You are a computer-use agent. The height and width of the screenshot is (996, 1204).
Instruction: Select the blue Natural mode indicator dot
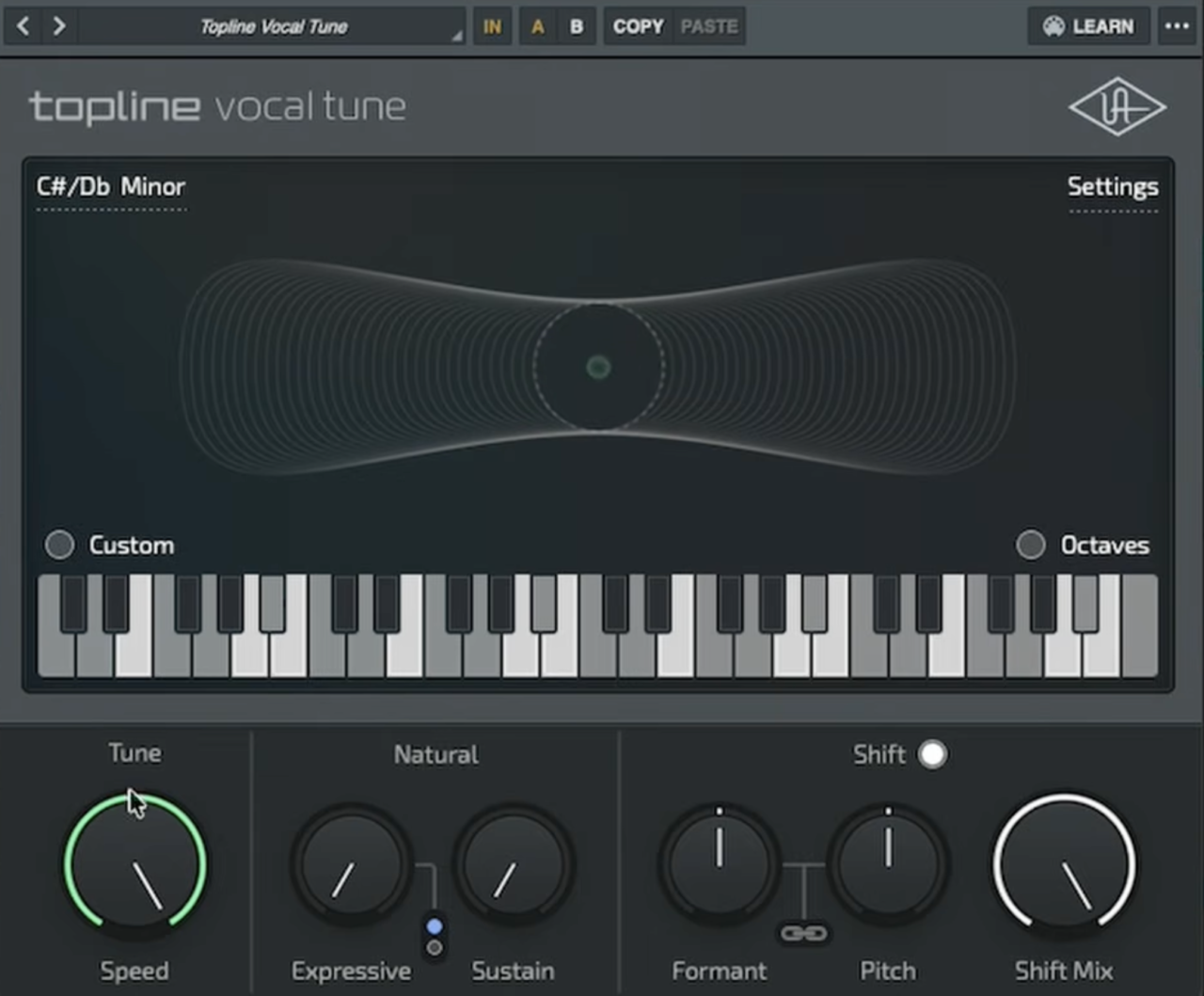click(435, 926)
